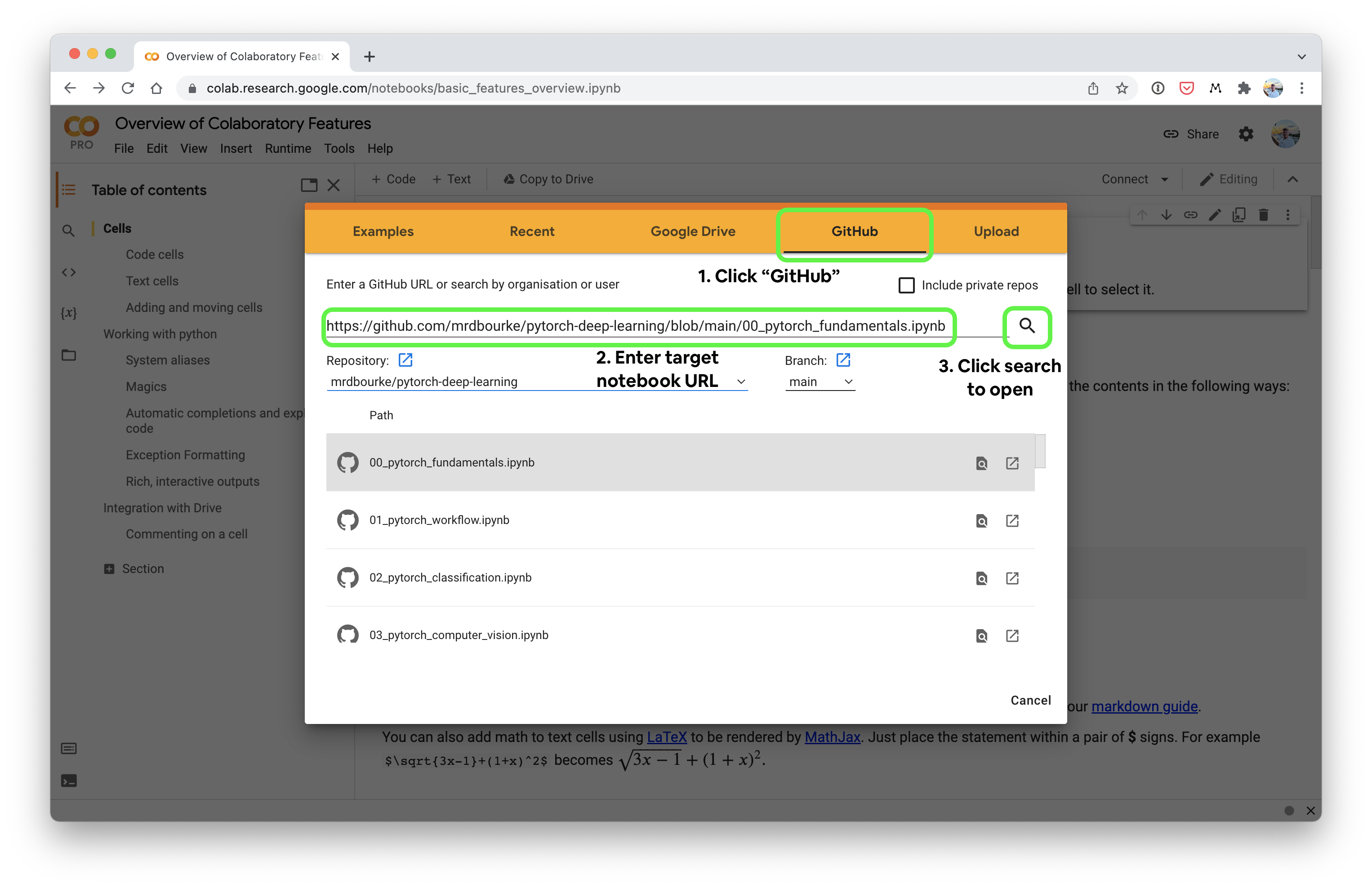Open branch link icon next to Branch
The width and height of the screenshot is (1372, 888).
click(843, 360)
